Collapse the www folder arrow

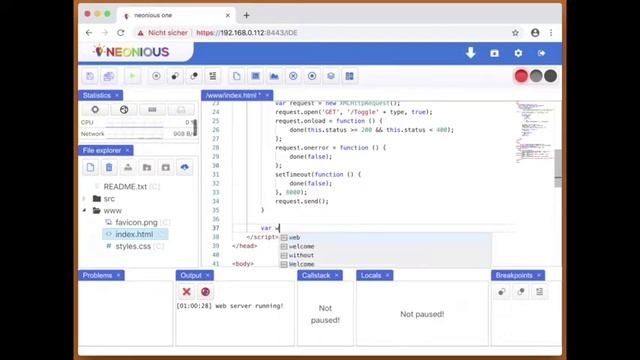coord(84,211)
